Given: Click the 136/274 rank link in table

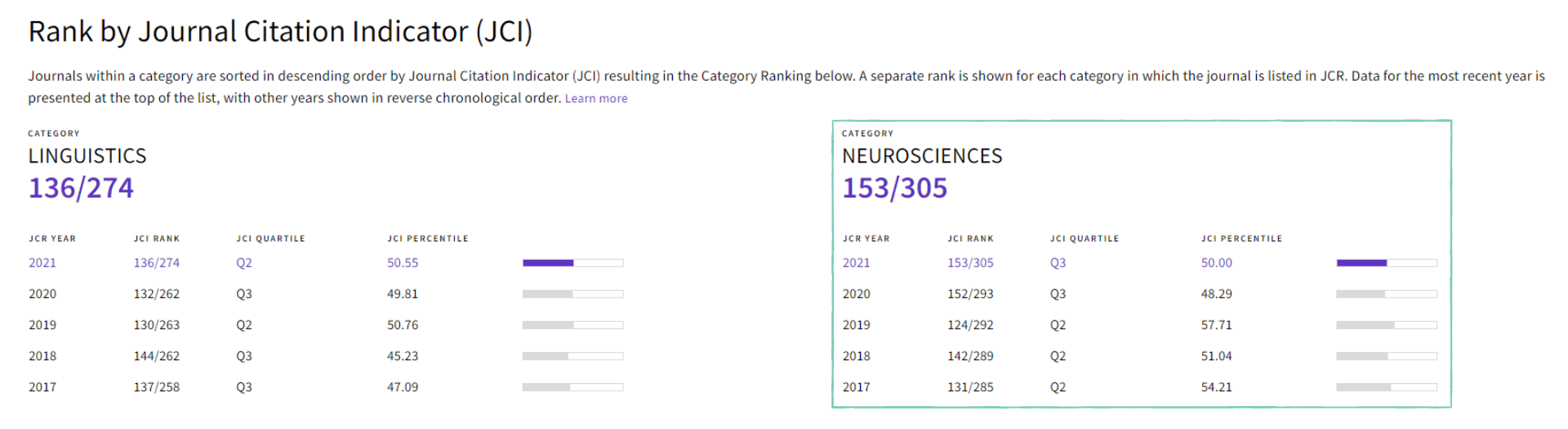Looking at the screenshot, I should click(157, 263).
